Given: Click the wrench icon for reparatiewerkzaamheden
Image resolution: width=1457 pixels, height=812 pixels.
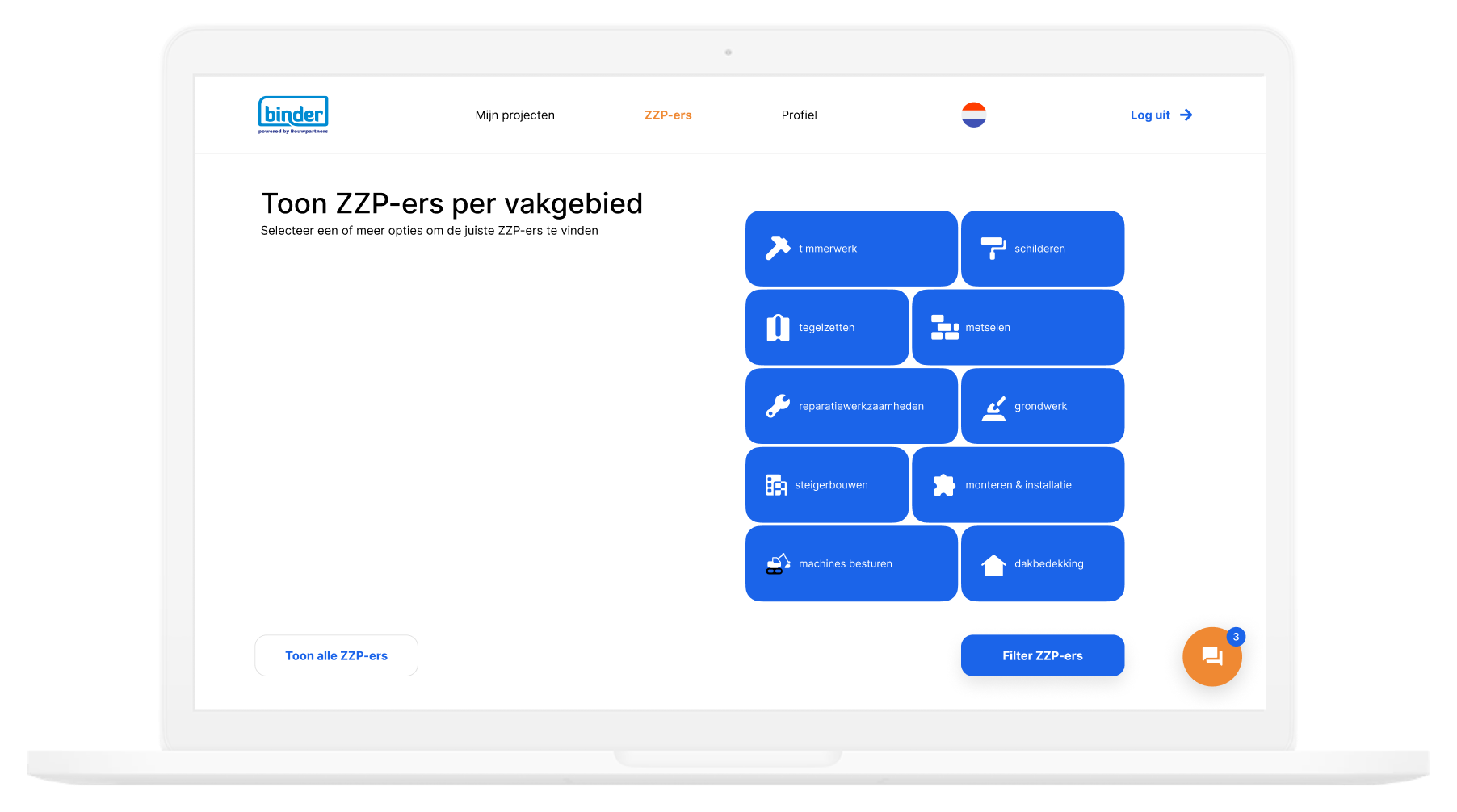Looking at the screenshot, I should (778, 406).
